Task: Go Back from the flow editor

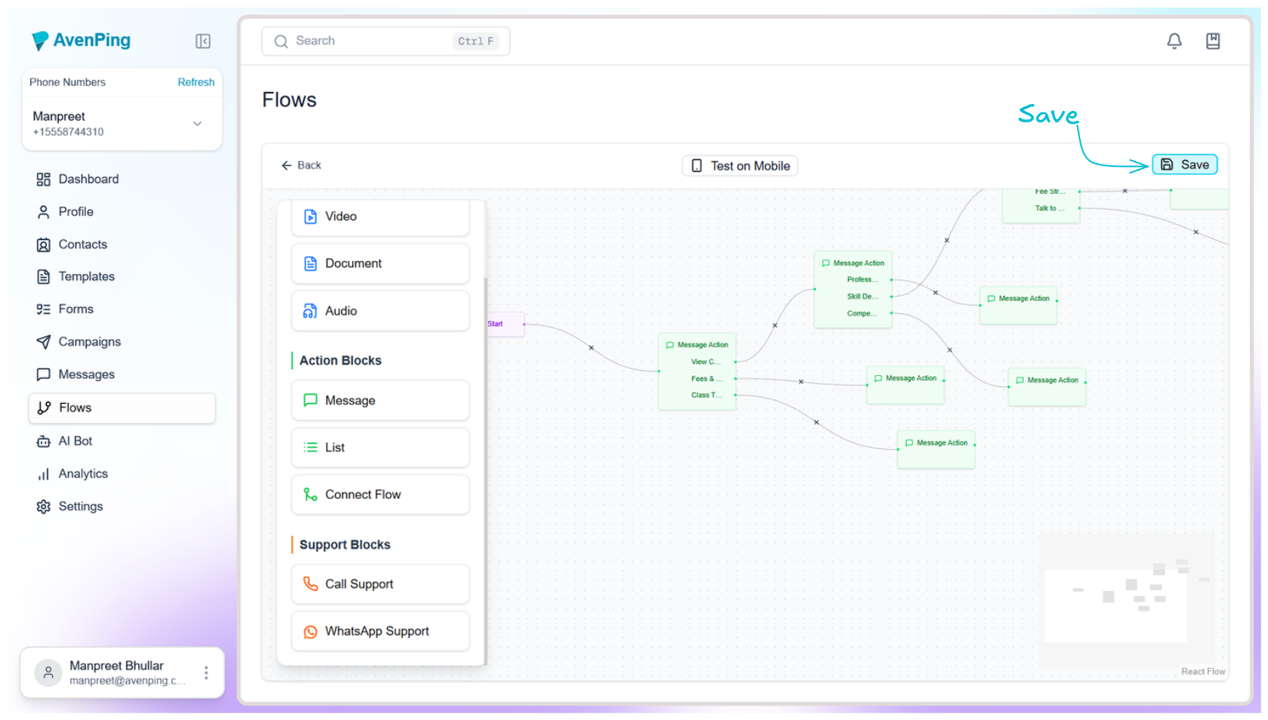Action: pos(299,164)
